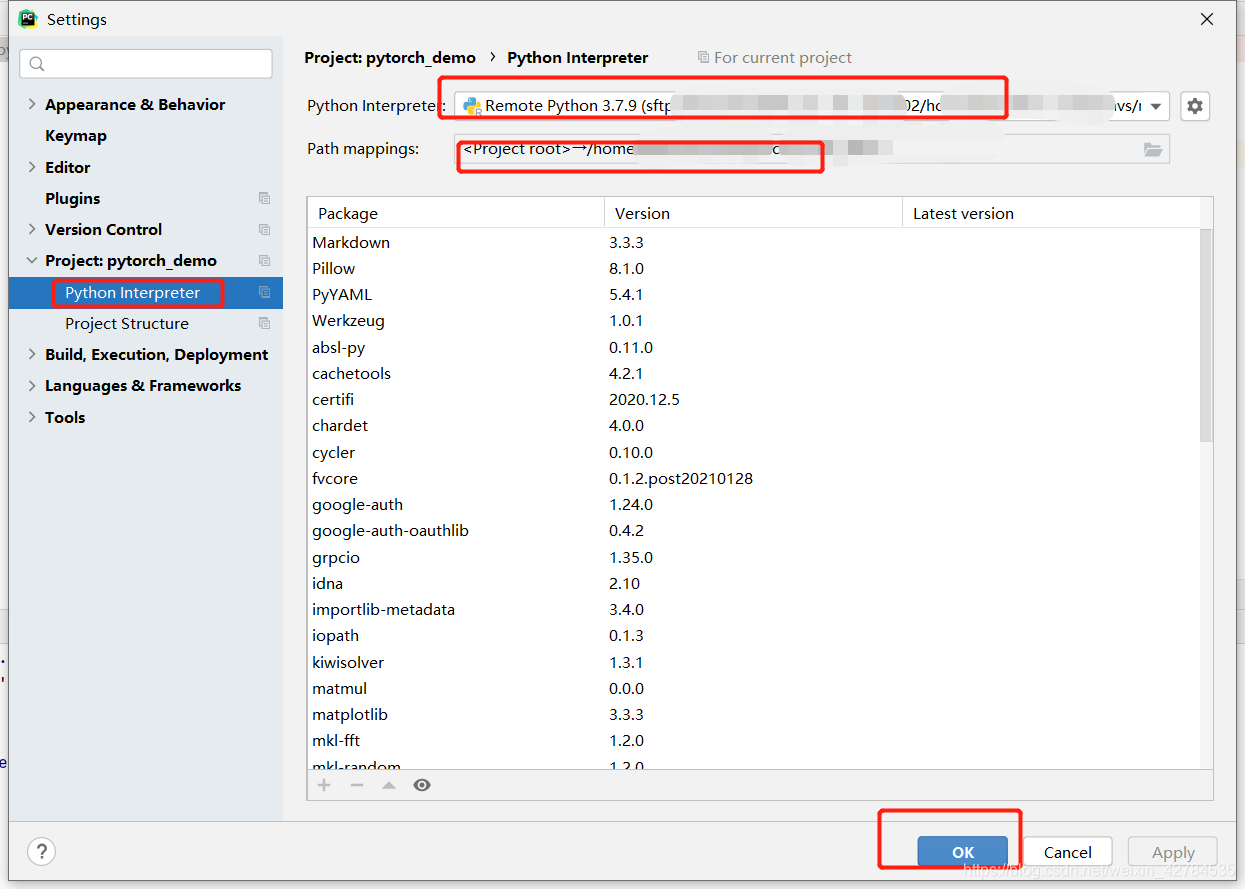Open Keymap settings
The height and width of the screenshot is (889, 1245).
click(x=76, y=135)
